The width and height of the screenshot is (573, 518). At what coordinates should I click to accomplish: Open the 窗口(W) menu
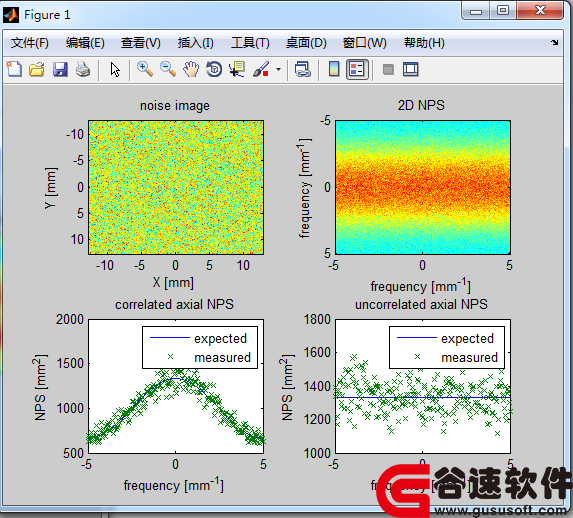point(365,43)
